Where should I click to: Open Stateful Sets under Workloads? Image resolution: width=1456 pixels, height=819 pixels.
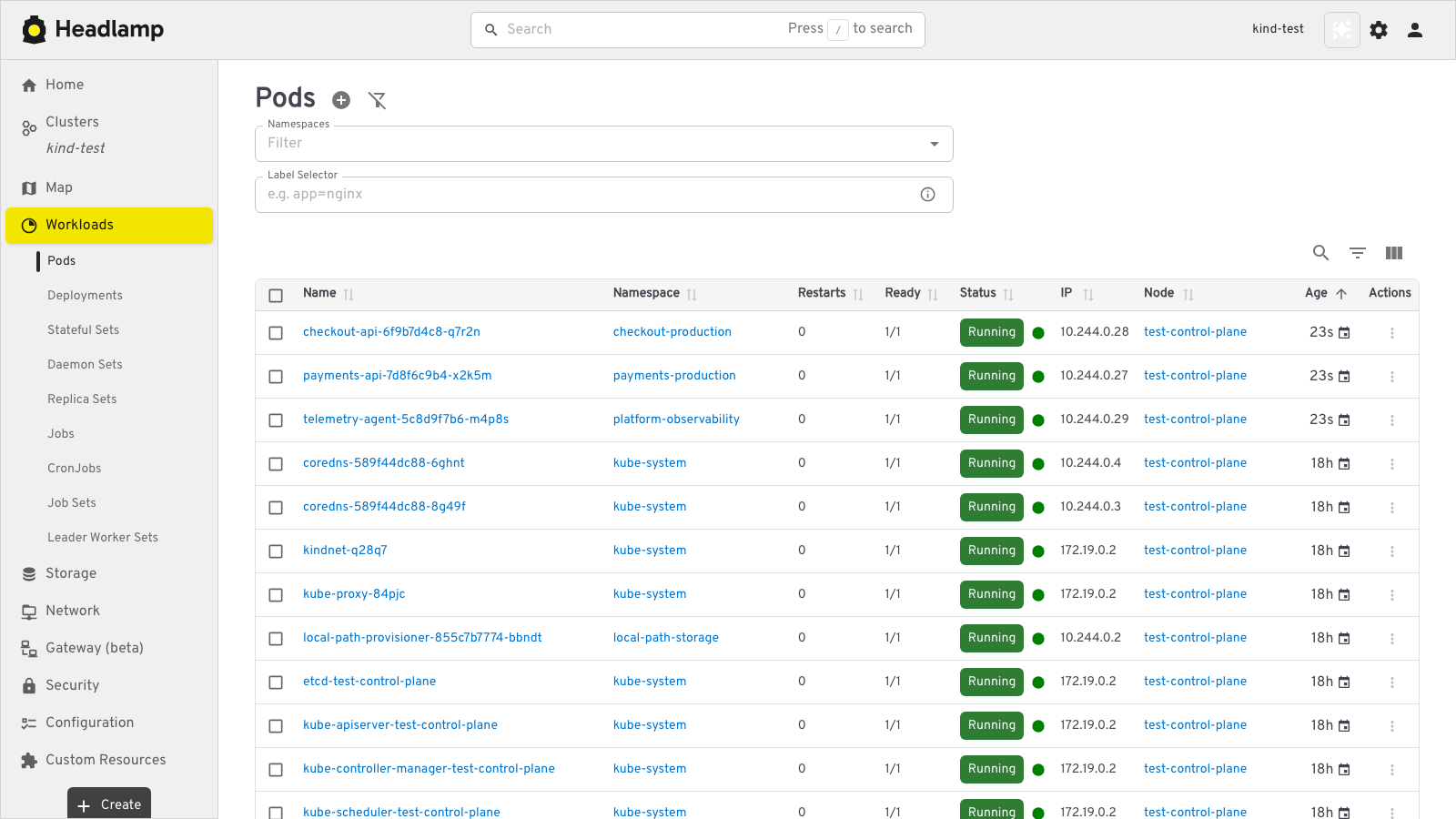click(84, 330)
